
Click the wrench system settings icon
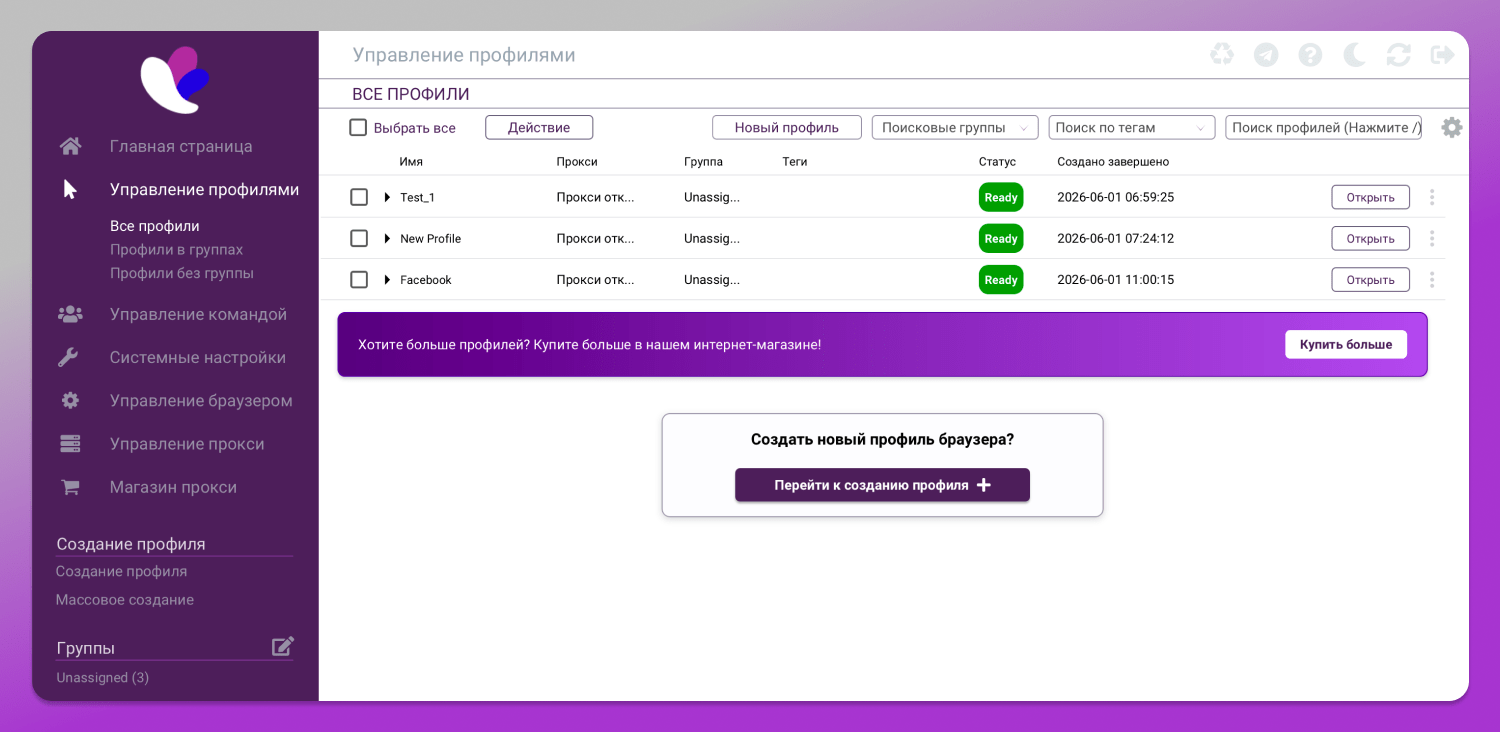(70, 357)
